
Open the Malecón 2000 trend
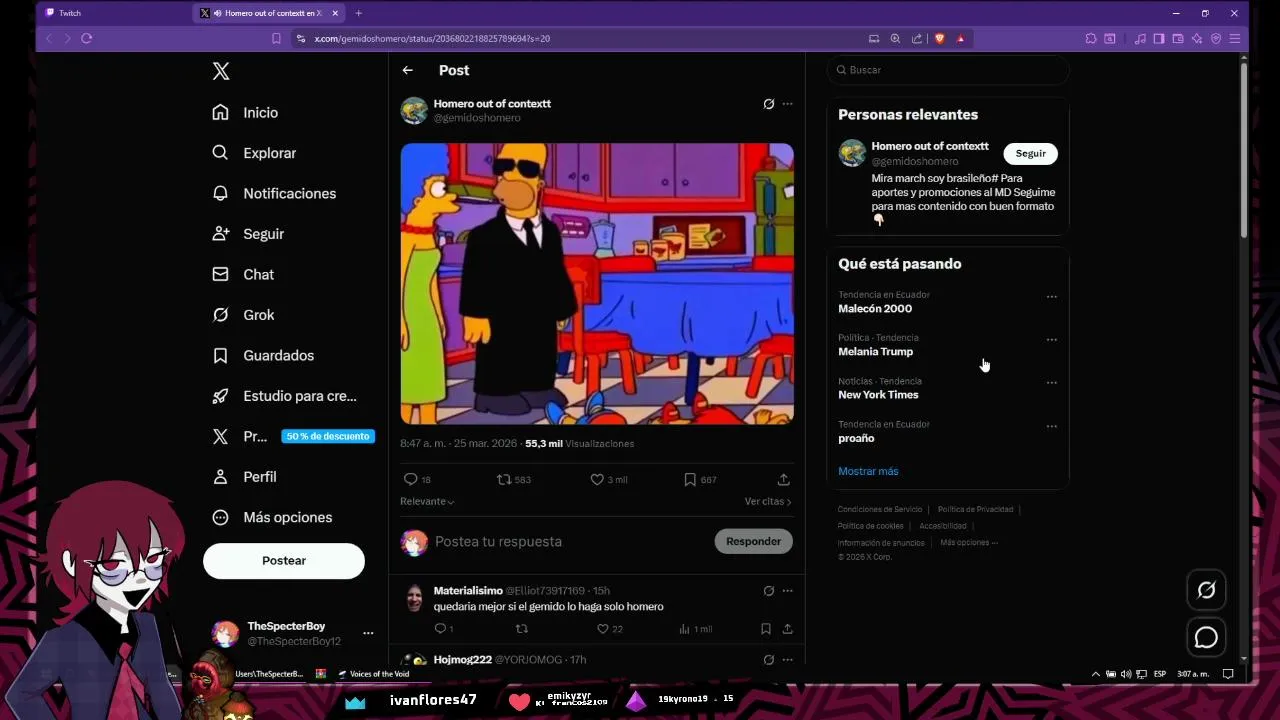click(x=875, y=309)
